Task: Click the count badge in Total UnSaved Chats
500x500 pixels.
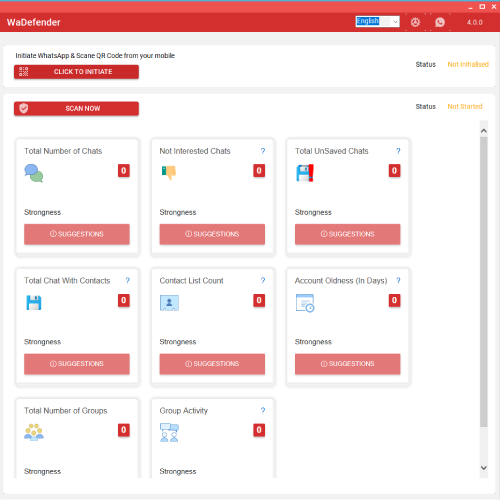Action: (x=394, y=171)
